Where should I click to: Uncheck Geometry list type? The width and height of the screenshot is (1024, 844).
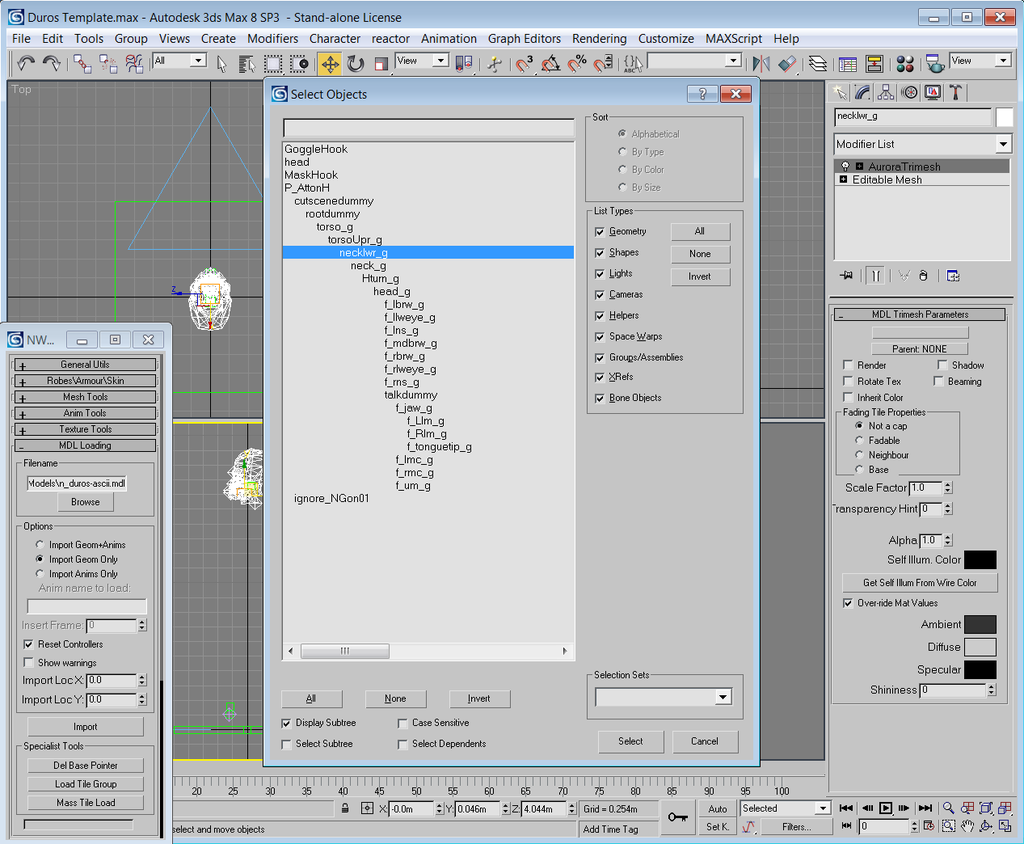[600, 232]
